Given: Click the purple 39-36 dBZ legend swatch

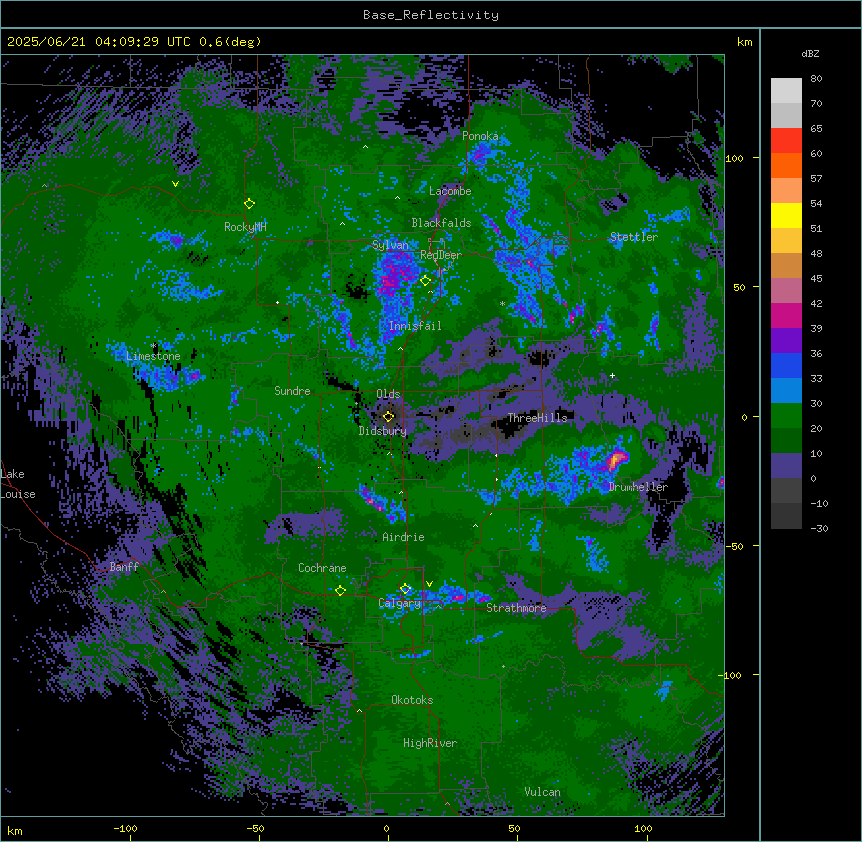Looking at the screenshot, I should click(786, 341).
